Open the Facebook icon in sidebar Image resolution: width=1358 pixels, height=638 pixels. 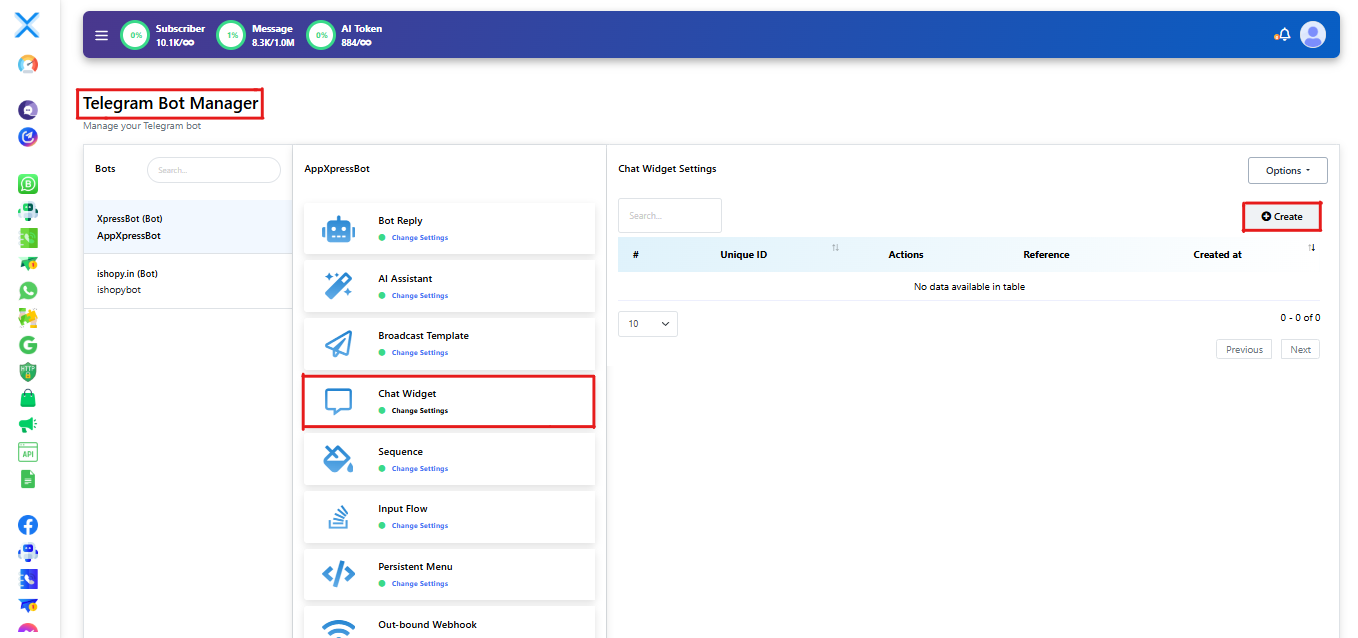[x=28, y=525]
